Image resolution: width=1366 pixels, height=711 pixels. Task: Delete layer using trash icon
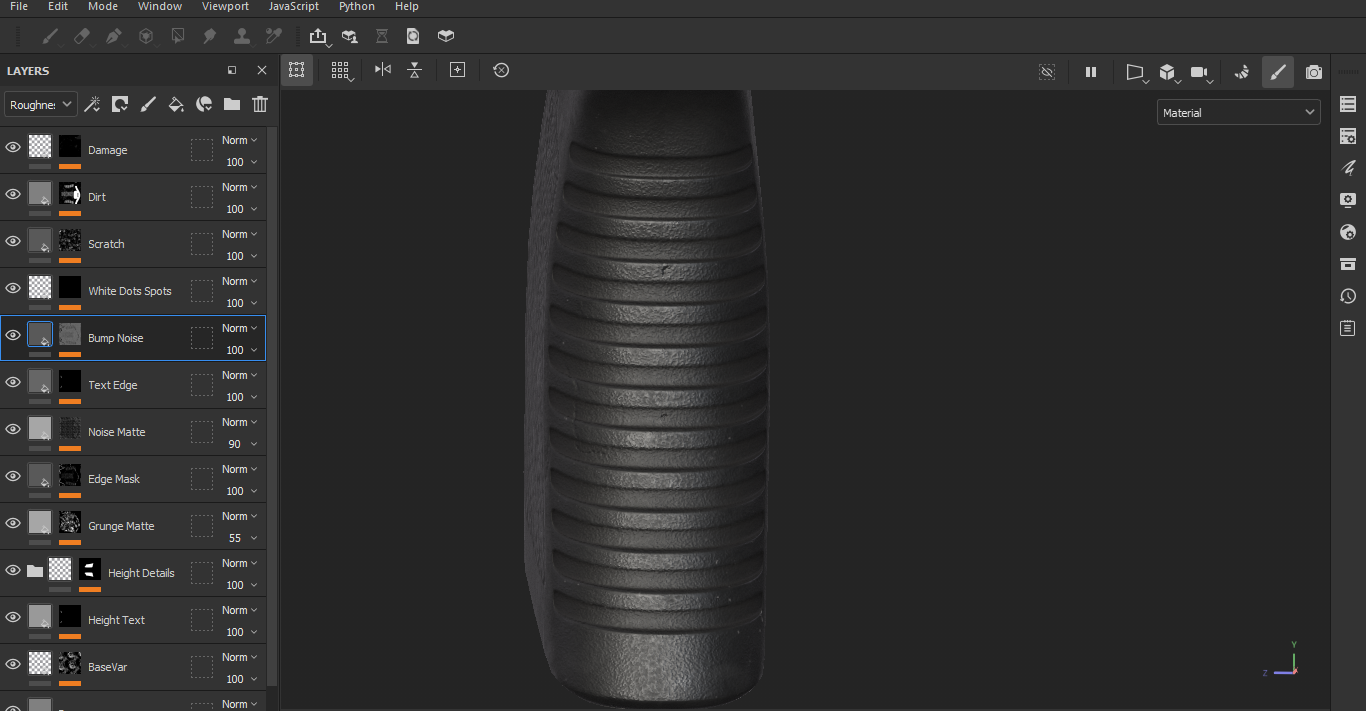point(260,104)
